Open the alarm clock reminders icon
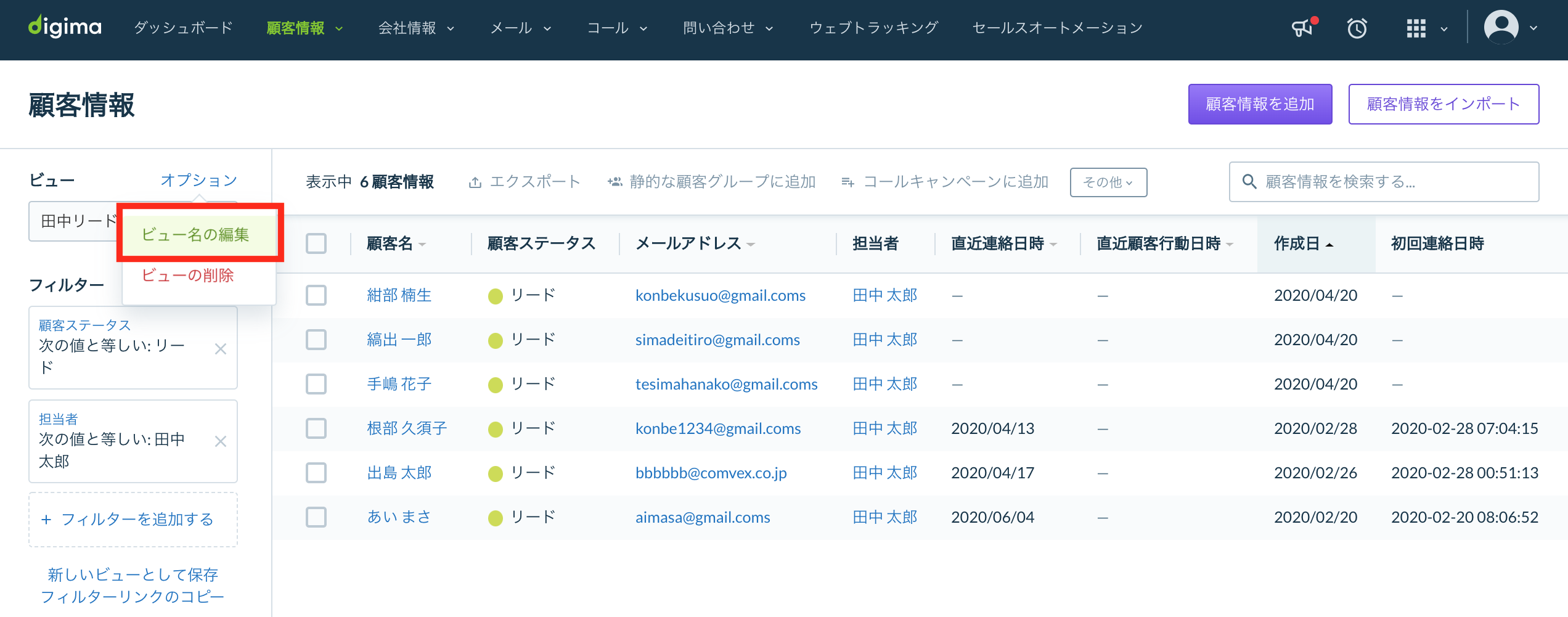1568x617 pixels. tap(1357, 28)
